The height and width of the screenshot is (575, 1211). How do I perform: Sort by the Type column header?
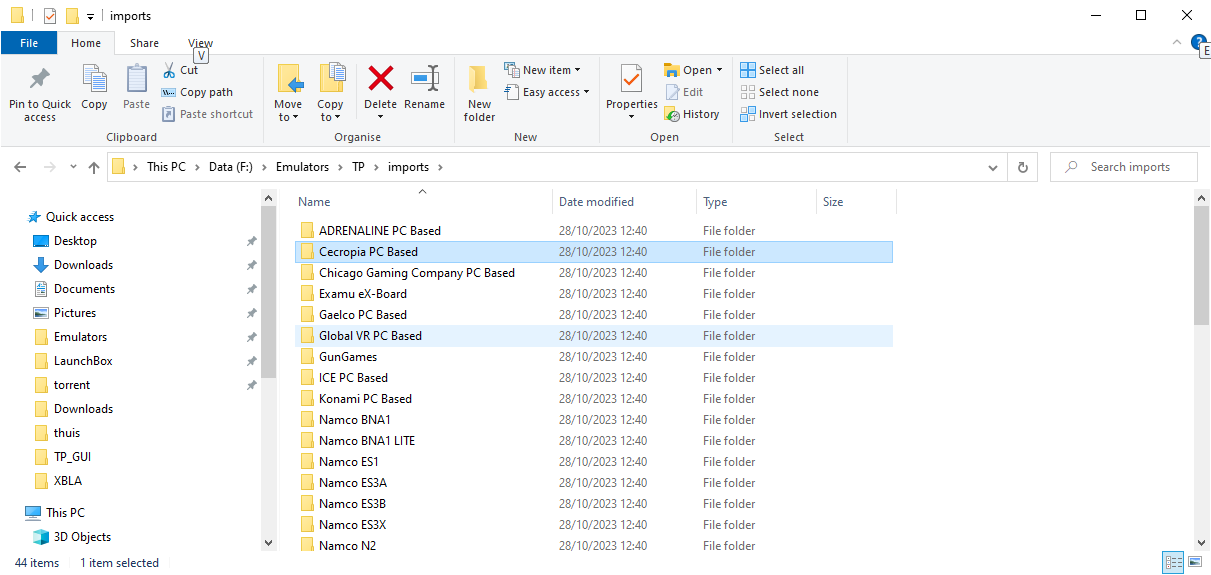click(x=756, y=202)
